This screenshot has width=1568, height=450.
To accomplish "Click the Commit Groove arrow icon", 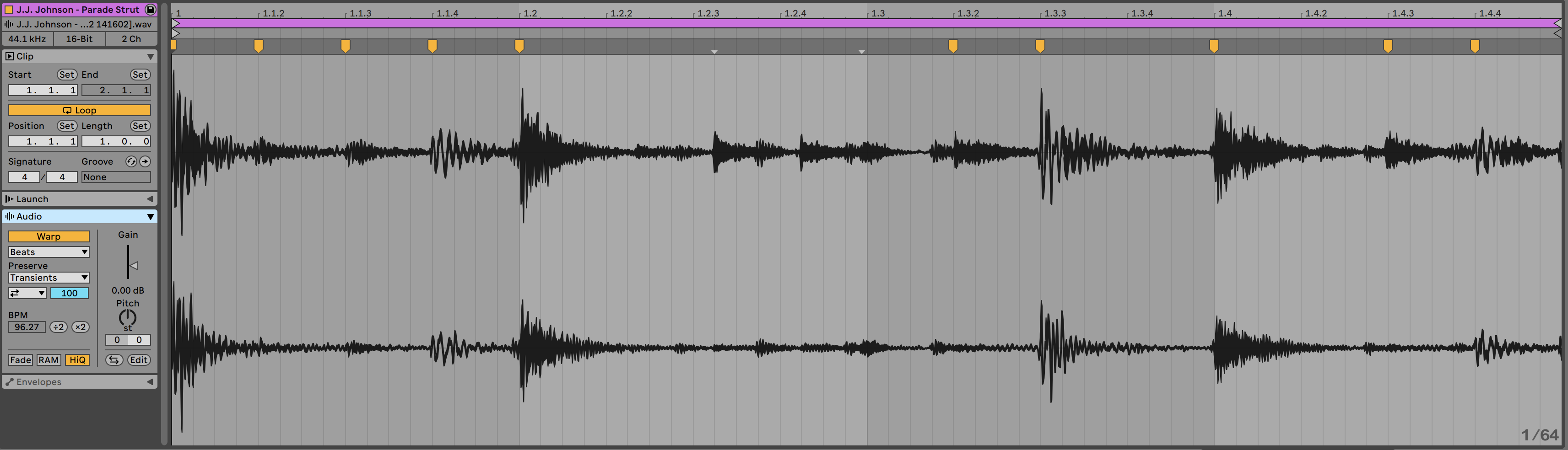I will click(145, 161).
